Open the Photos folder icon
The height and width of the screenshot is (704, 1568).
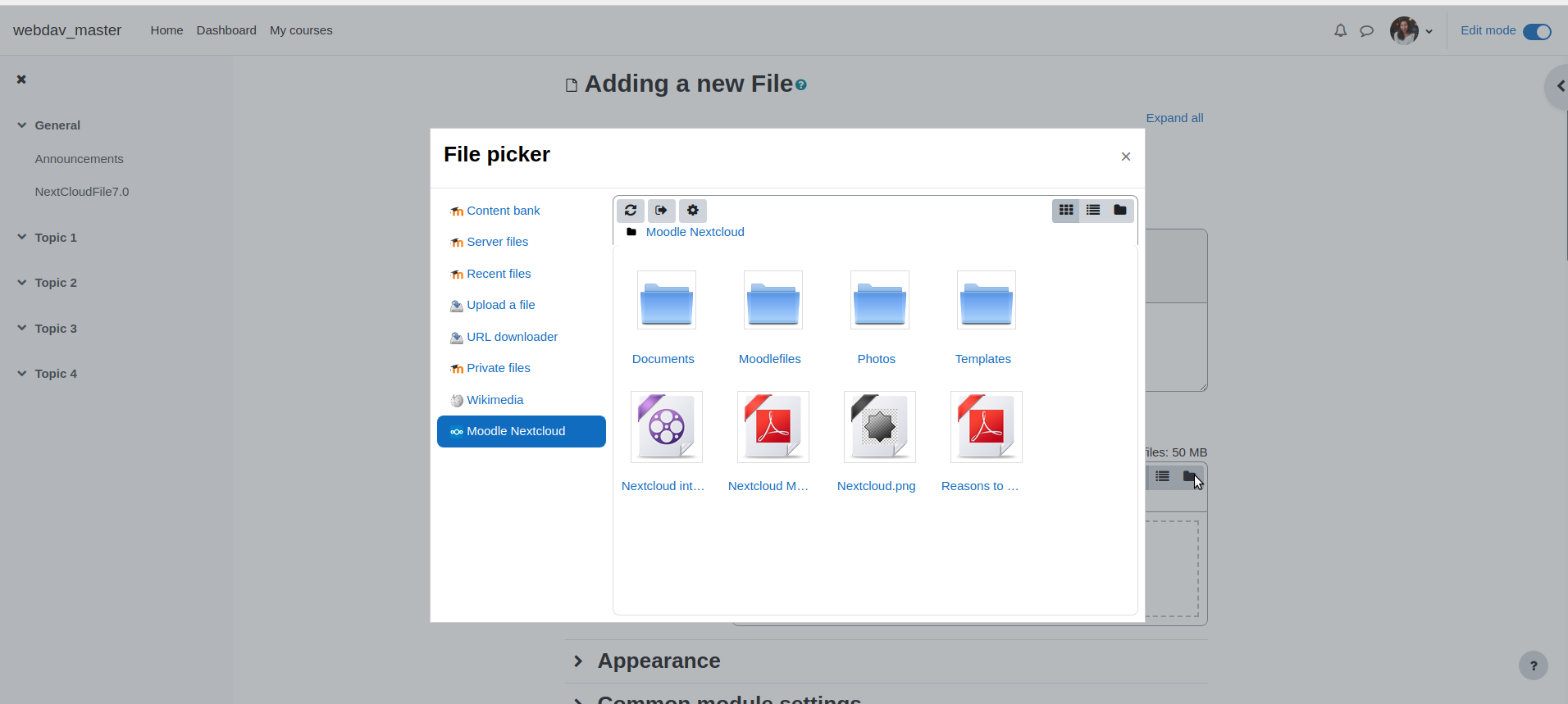point(880,300)
